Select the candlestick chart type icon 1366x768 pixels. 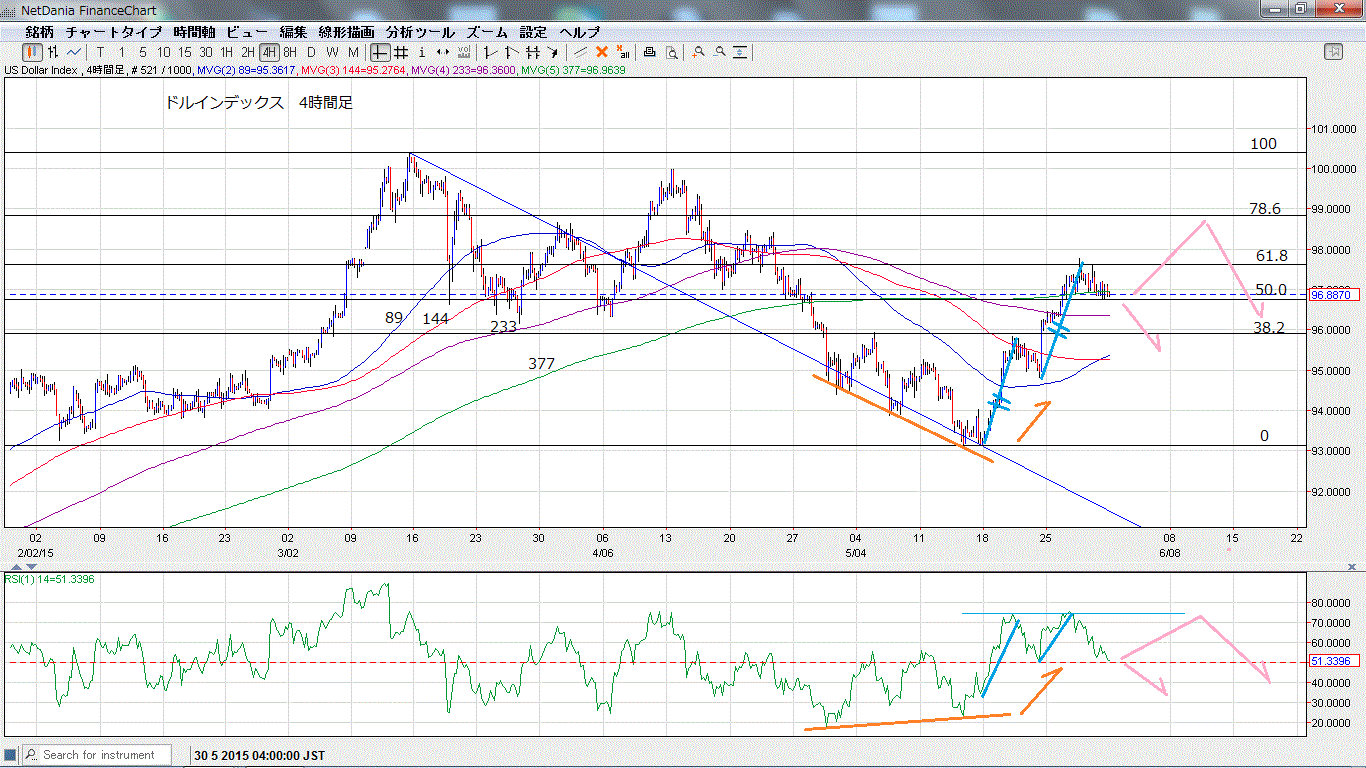pos(32,52)
